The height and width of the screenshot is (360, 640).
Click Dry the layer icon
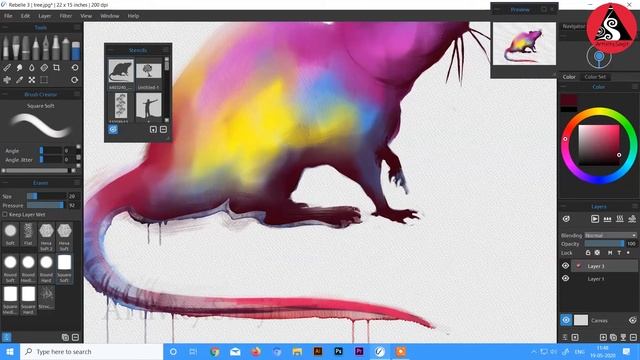620,219
